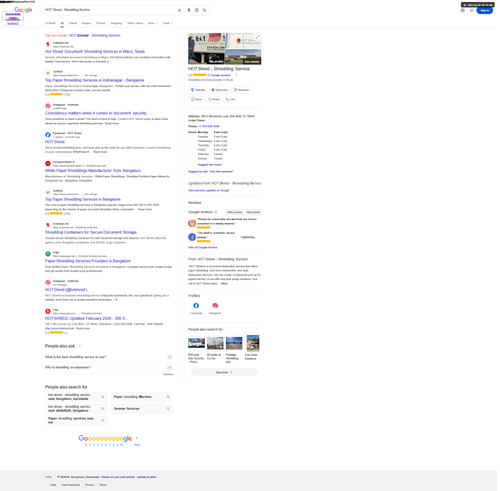500x491 pixels.
Task: Open the Facebook profile icon in knowledge panel
Action: (x=196, y=306)
